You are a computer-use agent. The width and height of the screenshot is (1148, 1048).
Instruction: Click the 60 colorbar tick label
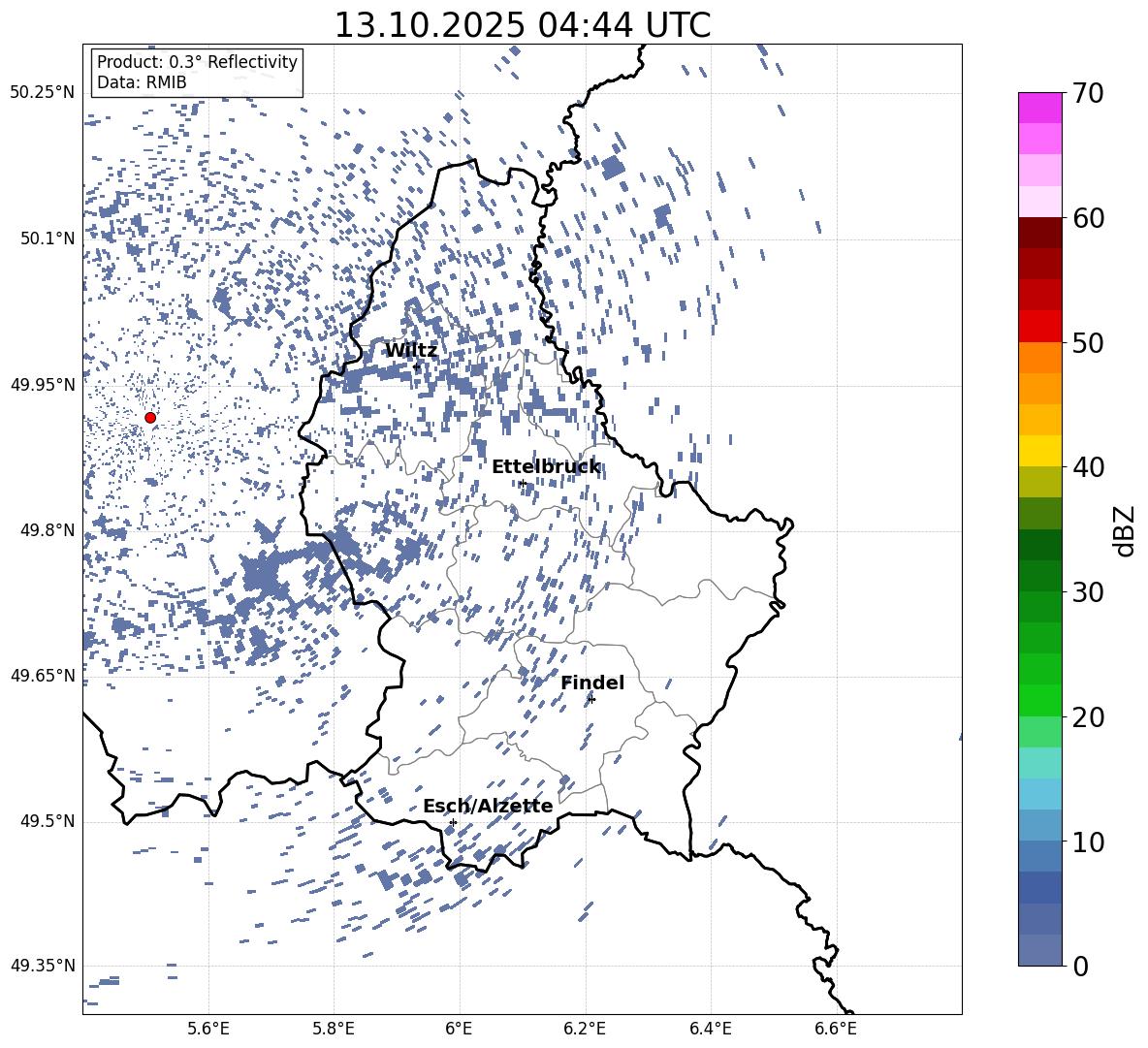pyautogui.click(x=1087, y=219)
